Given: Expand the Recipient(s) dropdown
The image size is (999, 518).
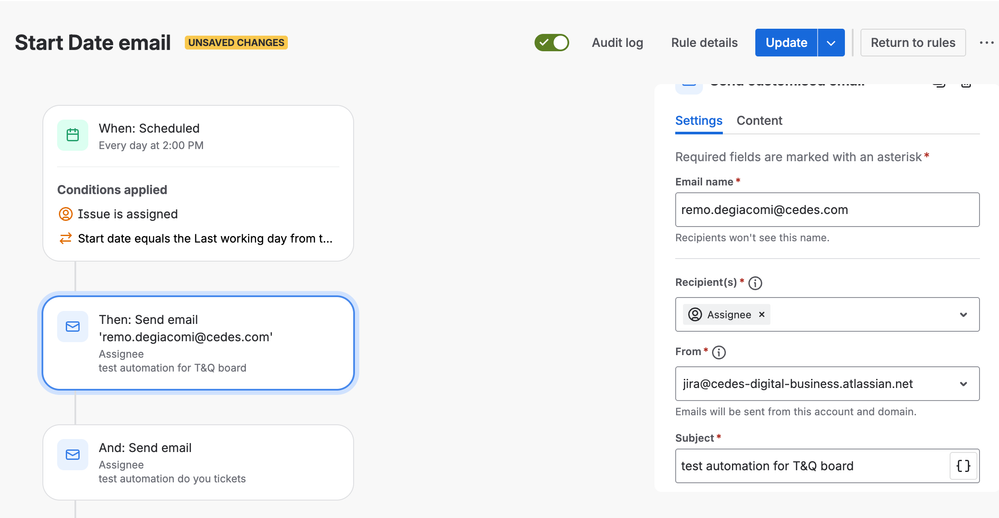Looking at the screenshot, I should pos(963,315).
